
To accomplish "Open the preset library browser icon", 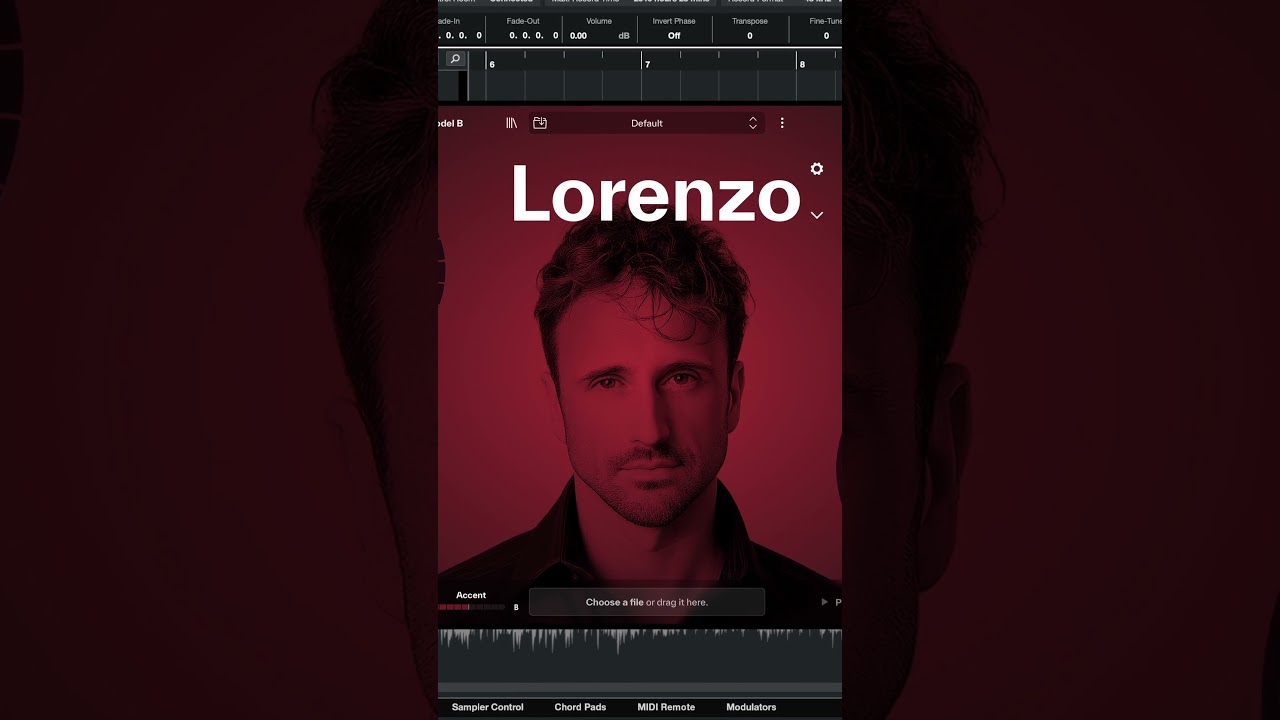I will point(511,123).
